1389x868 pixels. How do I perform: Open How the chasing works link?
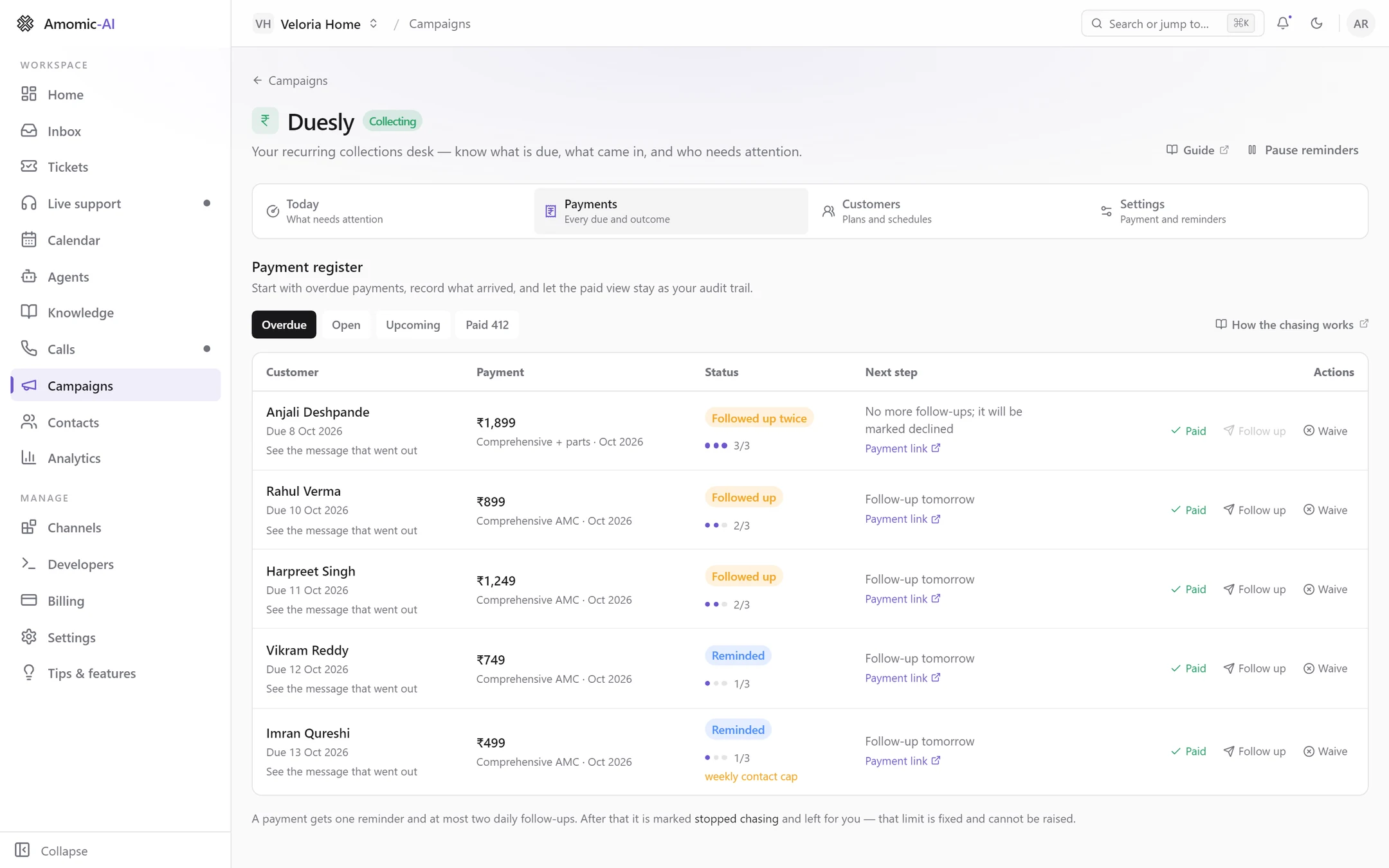pos(1292,325)
